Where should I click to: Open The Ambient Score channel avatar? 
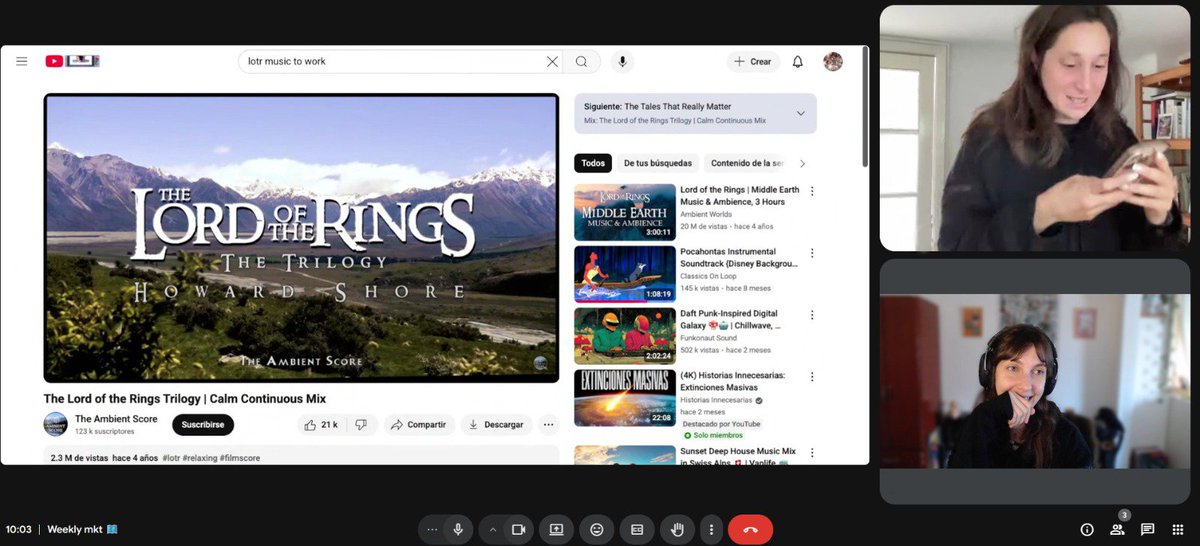pos(55,424)
